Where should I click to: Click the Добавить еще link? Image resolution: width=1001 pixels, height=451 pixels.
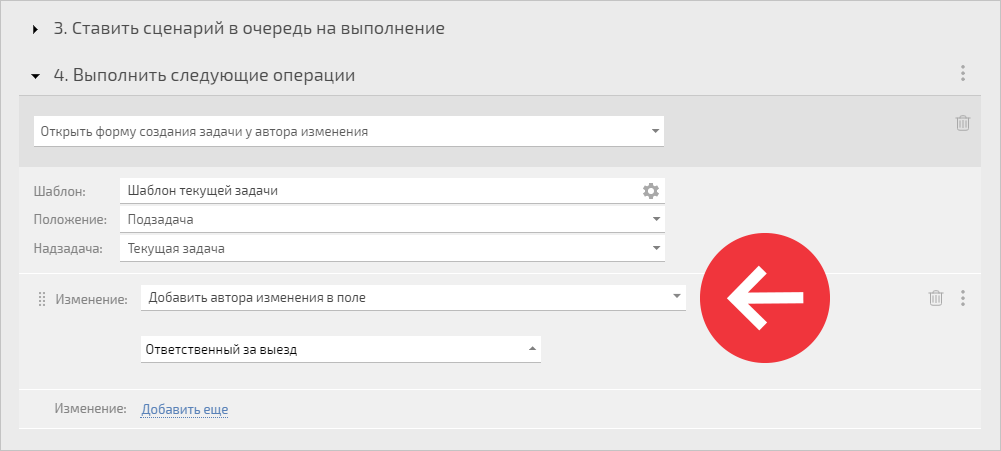pos(184,409)
